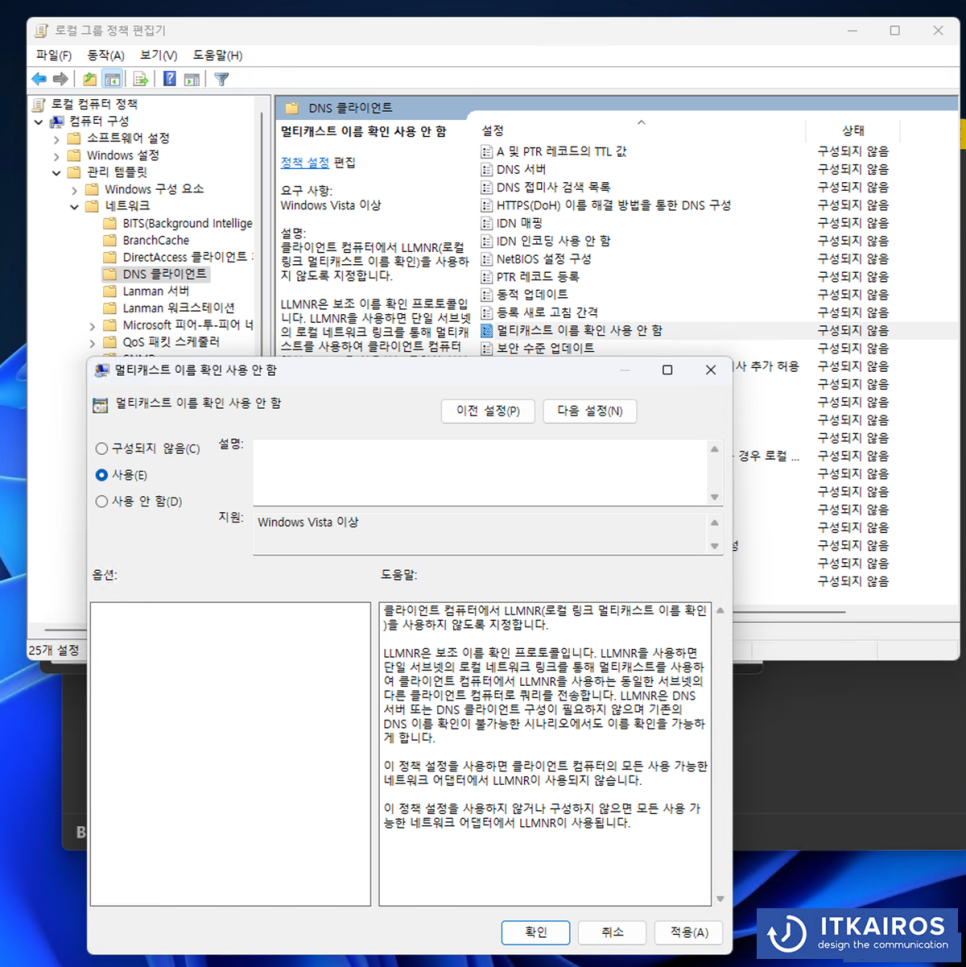This screenshot has height=967, width=966.
Task: Click the '동적 업데이트' policy icon
Action: pos(487,295)
